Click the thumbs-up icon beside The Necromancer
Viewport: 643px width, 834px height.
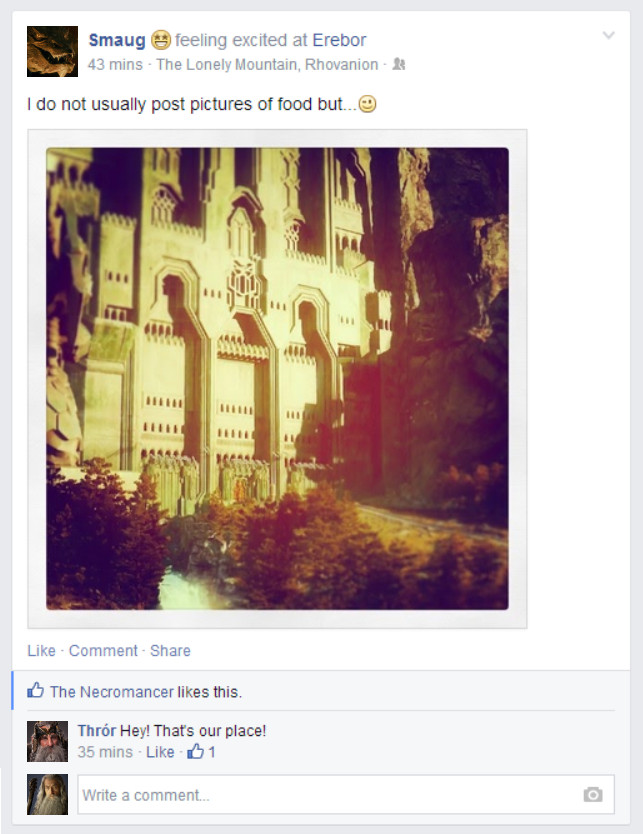point(36,690)
